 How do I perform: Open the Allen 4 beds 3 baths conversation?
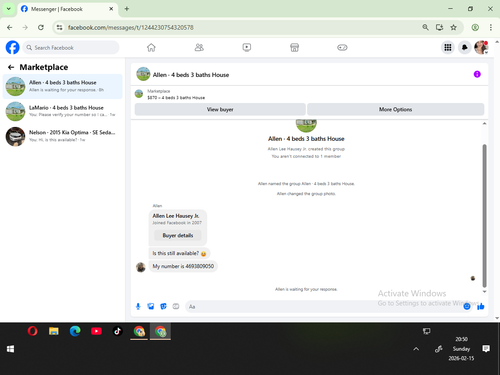(x=63, y=86)
